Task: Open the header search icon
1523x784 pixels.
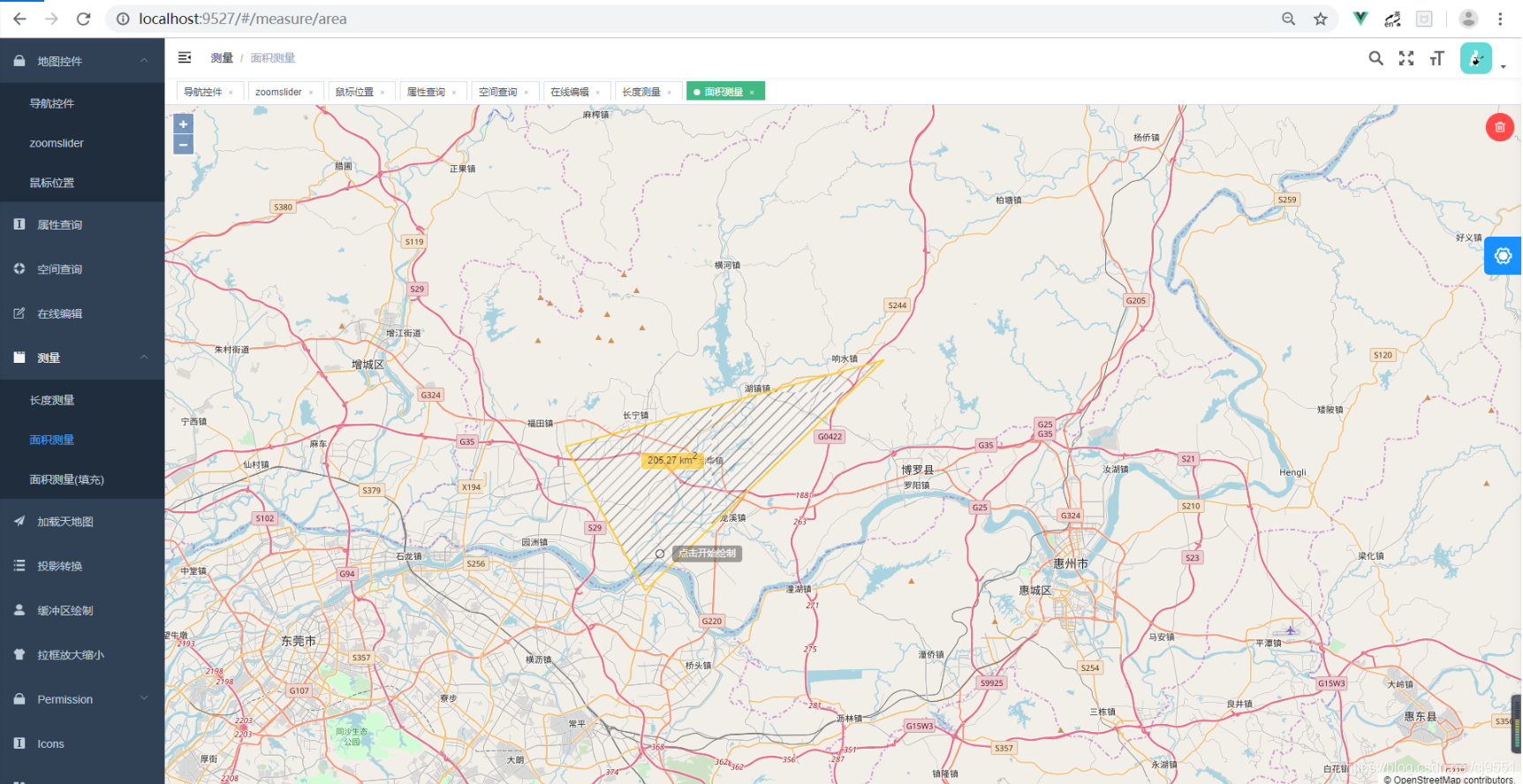Action: pos(1376,58)
